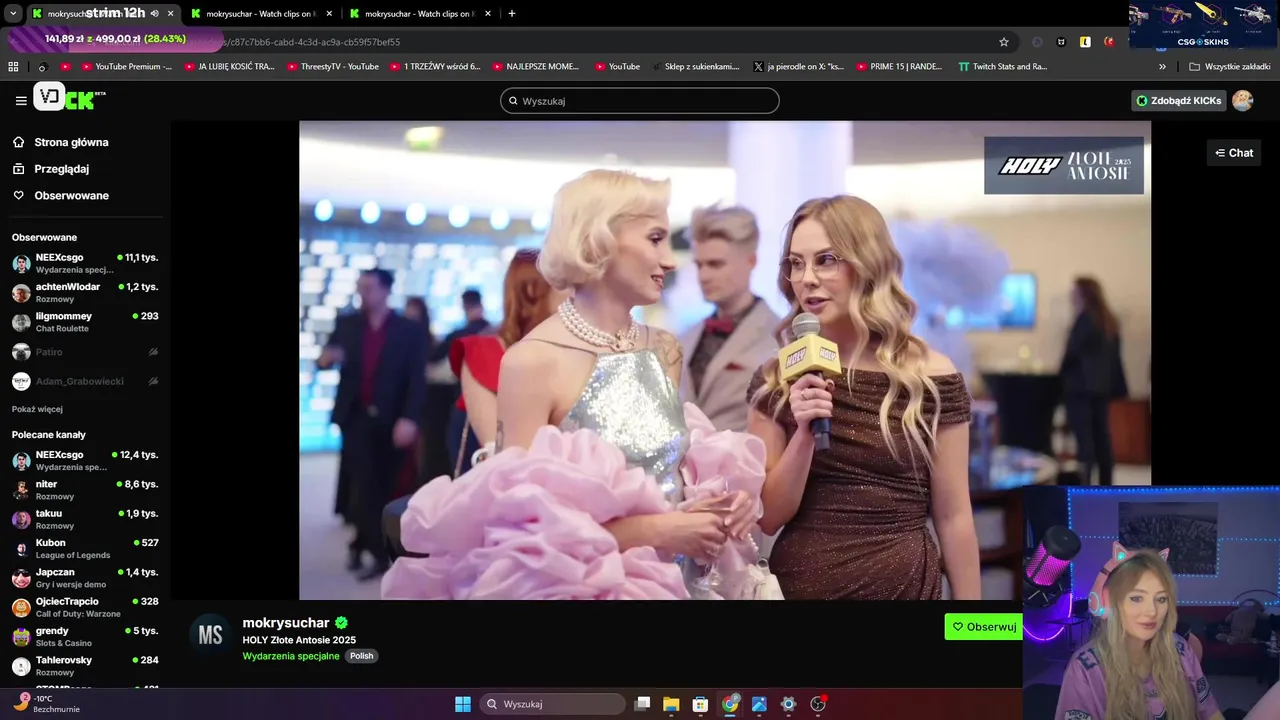Open Chrome tab search dropdown arrow
The width and height of the screenshot is (1280, 720).
click(13, 14)
